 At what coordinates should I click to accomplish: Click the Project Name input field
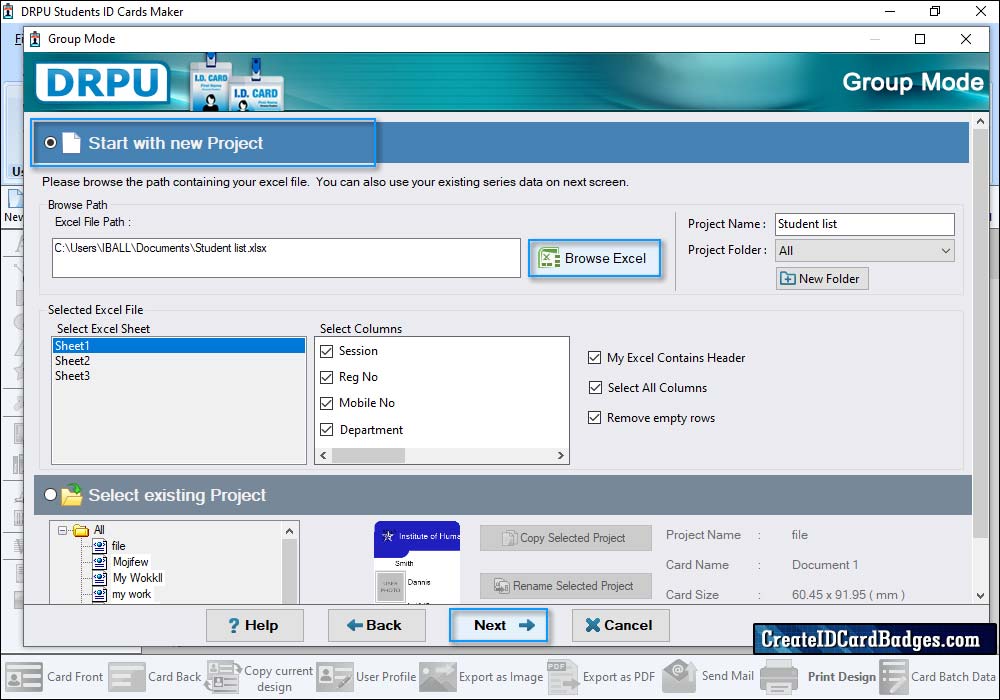pyautogui.click(x=864, y=224)
